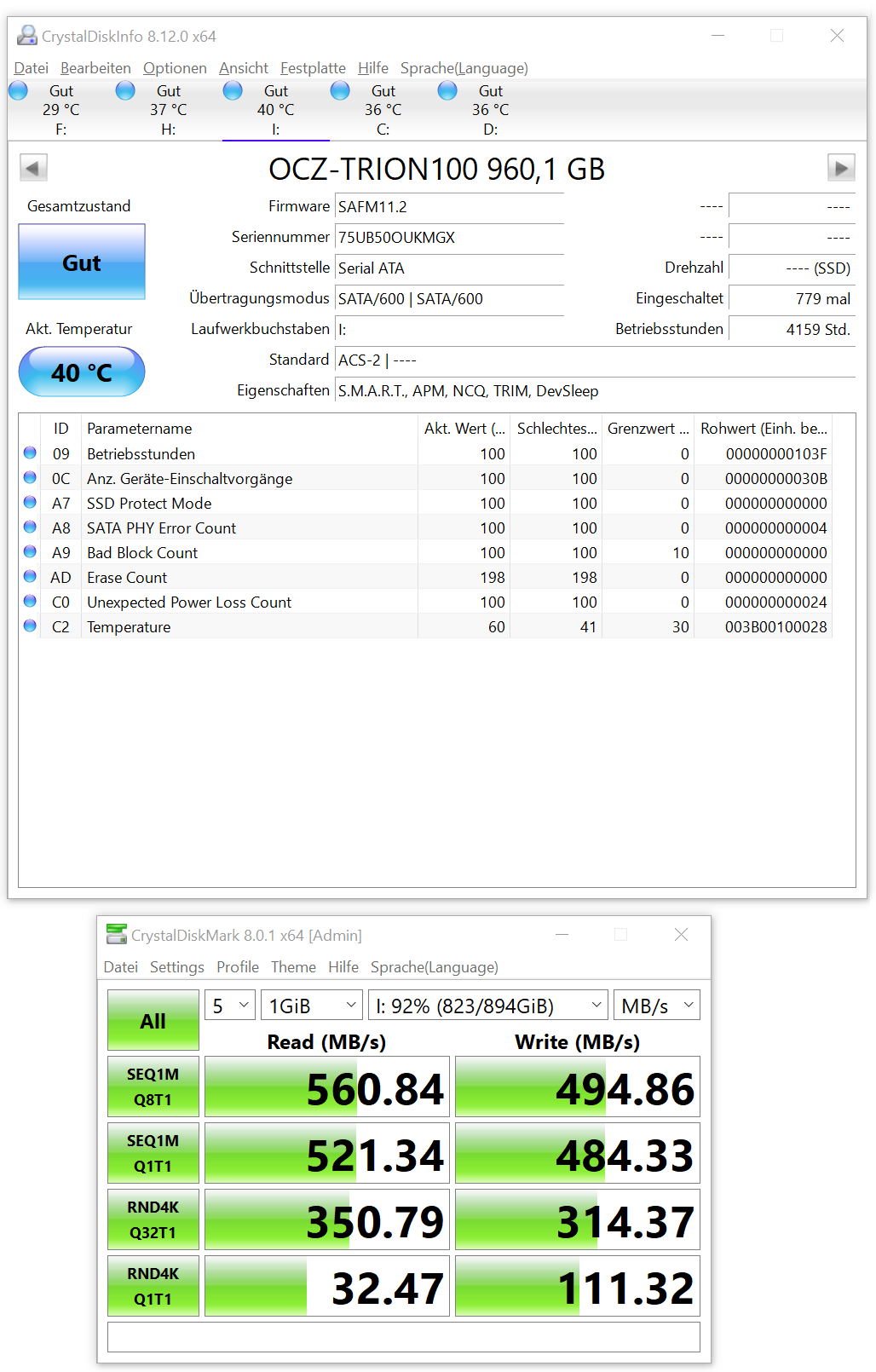Select drive H: health status icon
Viewport: 876px width, 1372px height.
coord(125,90)
